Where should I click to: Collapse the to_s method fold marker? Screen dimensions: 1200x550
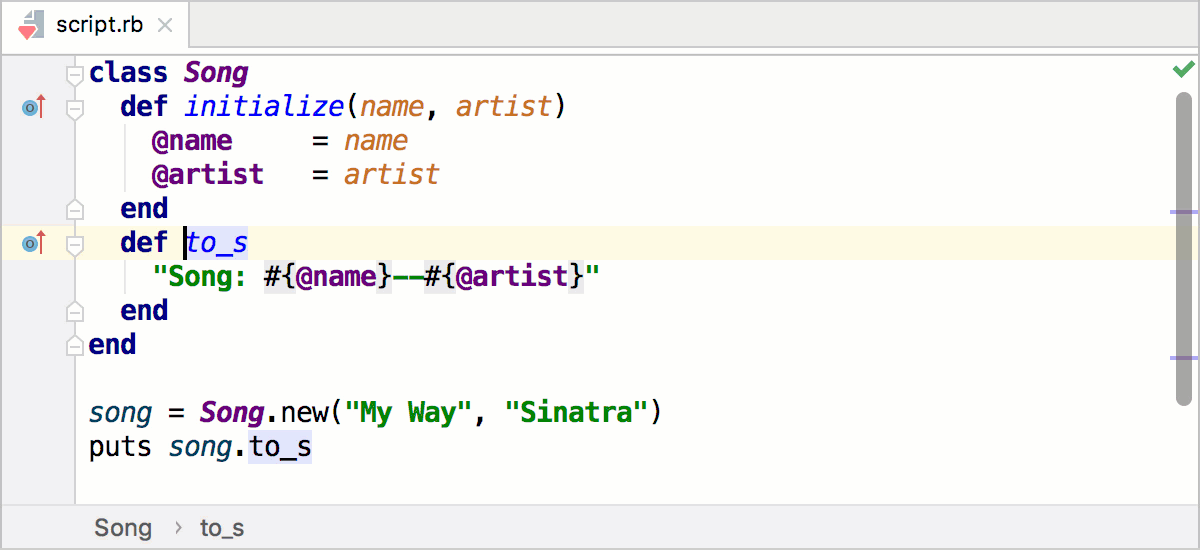(74, 243)
